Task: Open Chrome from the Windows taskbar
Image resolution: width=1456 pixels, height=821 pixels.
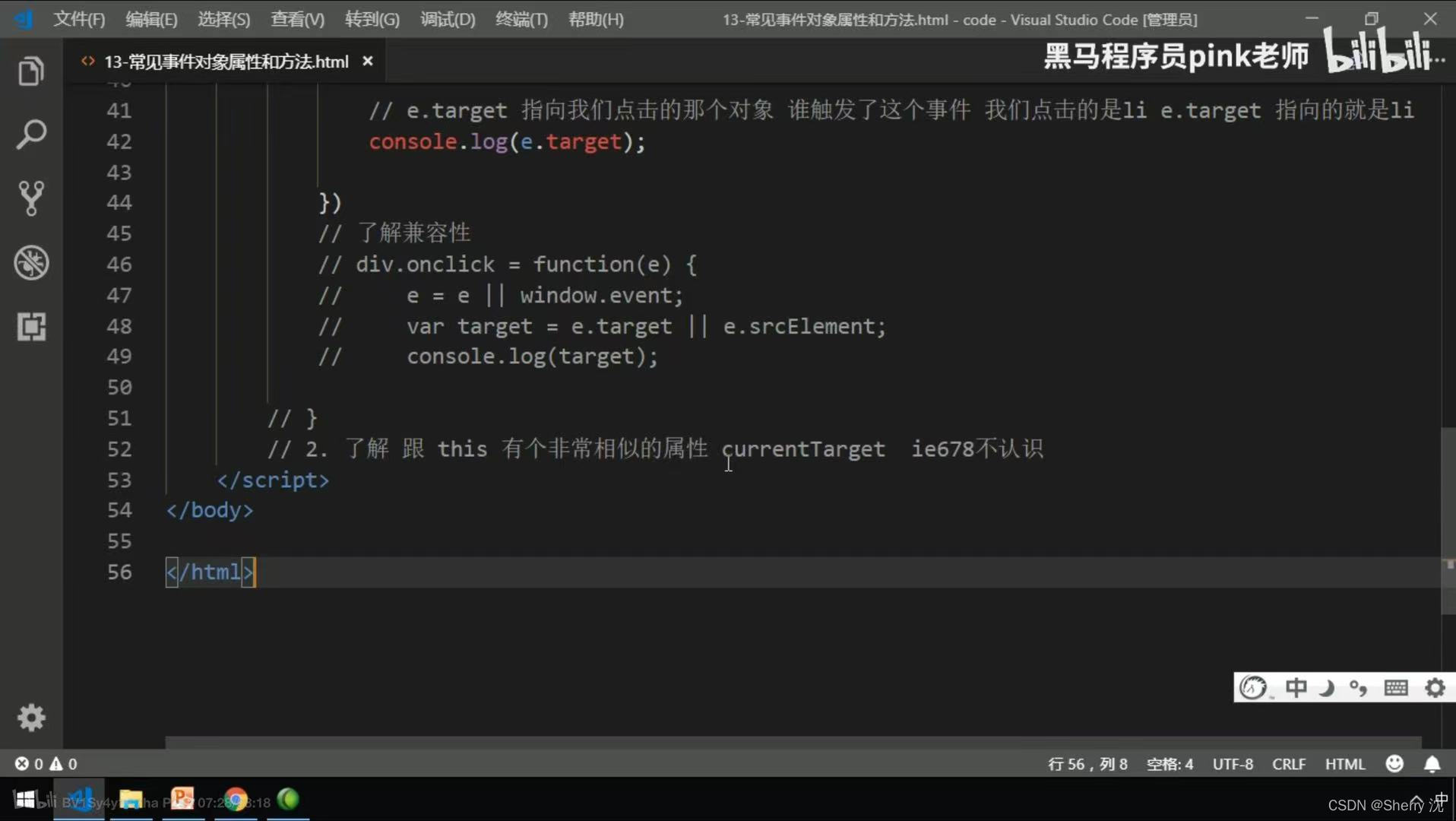Action: click(x=236, y=800)
